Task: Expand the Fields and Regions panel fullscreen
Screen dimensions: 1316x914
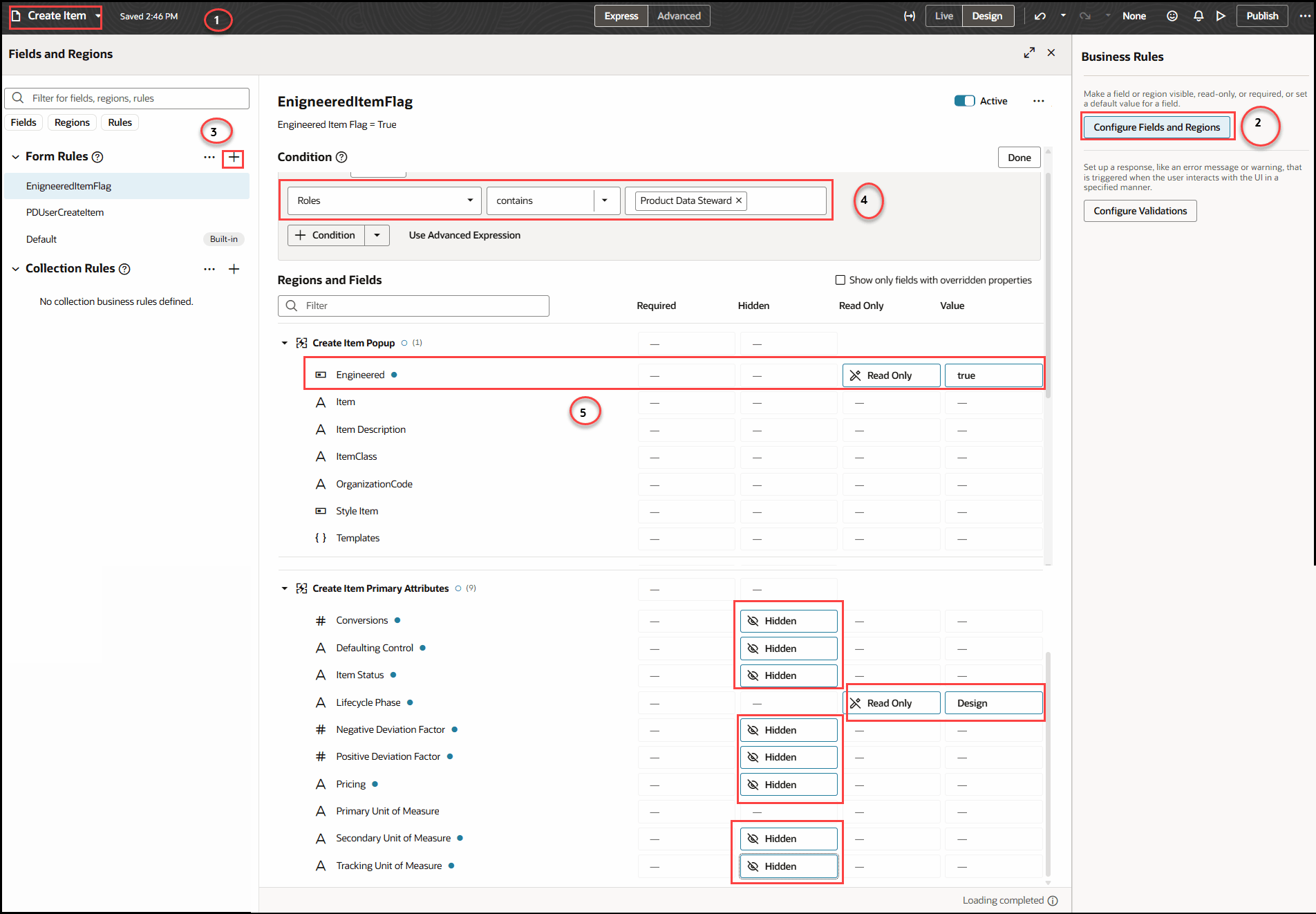Action: pos(1029,53)
